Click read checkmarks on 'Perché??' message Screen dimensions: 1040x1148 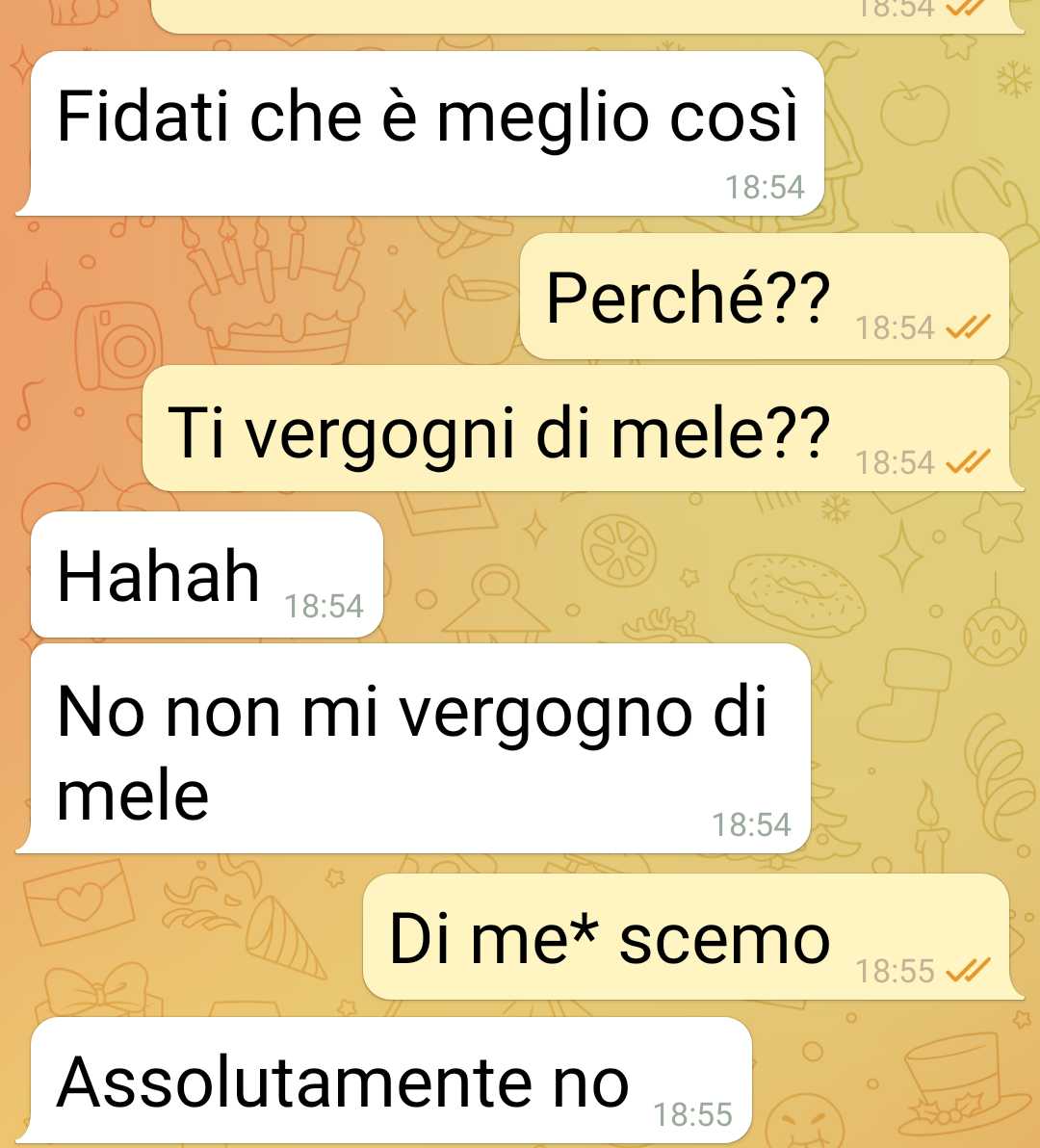pos(968,327)
